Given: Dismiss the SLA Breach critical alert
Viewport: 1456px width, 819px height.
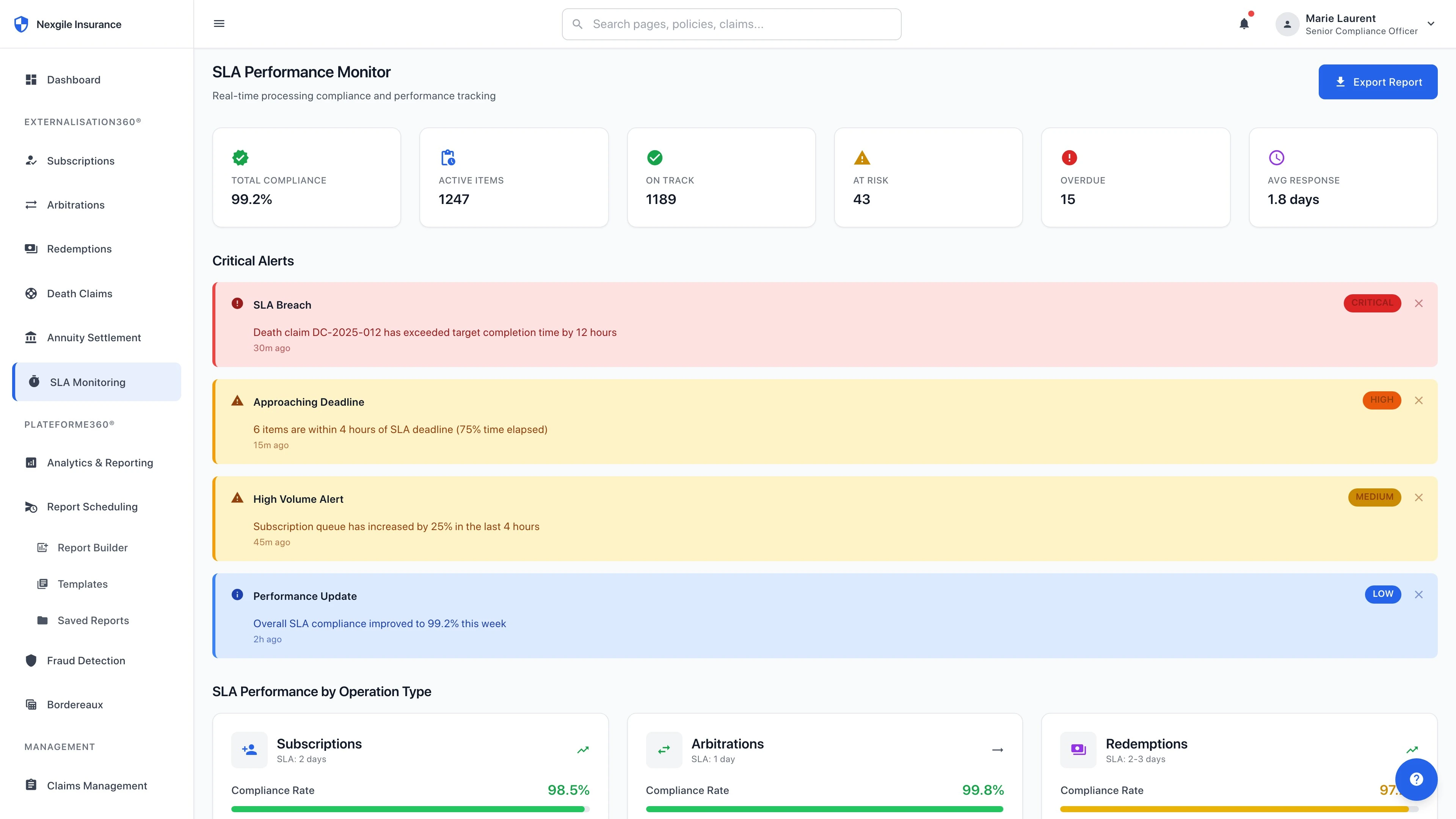Looking at the screenshot, I should pyautogui.click(x=1419, y=303).
